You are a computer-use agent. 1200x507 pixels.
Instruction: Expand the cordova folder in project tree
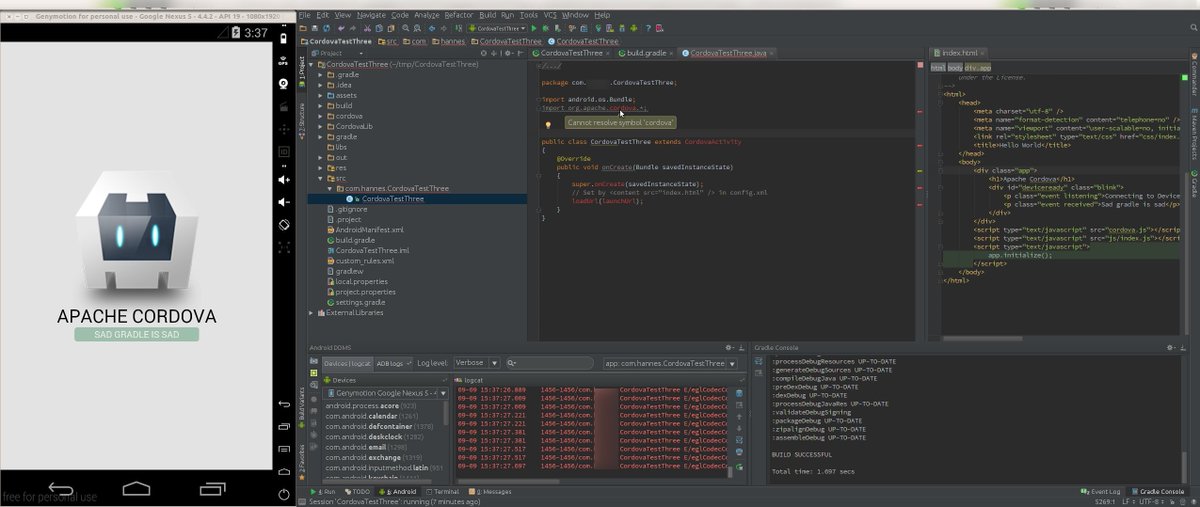click(x=321, y=116)
